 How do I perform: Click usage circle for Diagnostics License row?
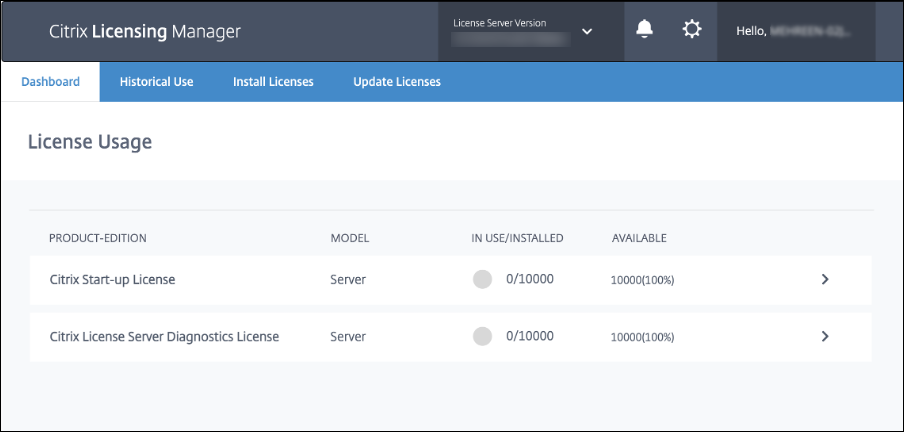[482, 337]
